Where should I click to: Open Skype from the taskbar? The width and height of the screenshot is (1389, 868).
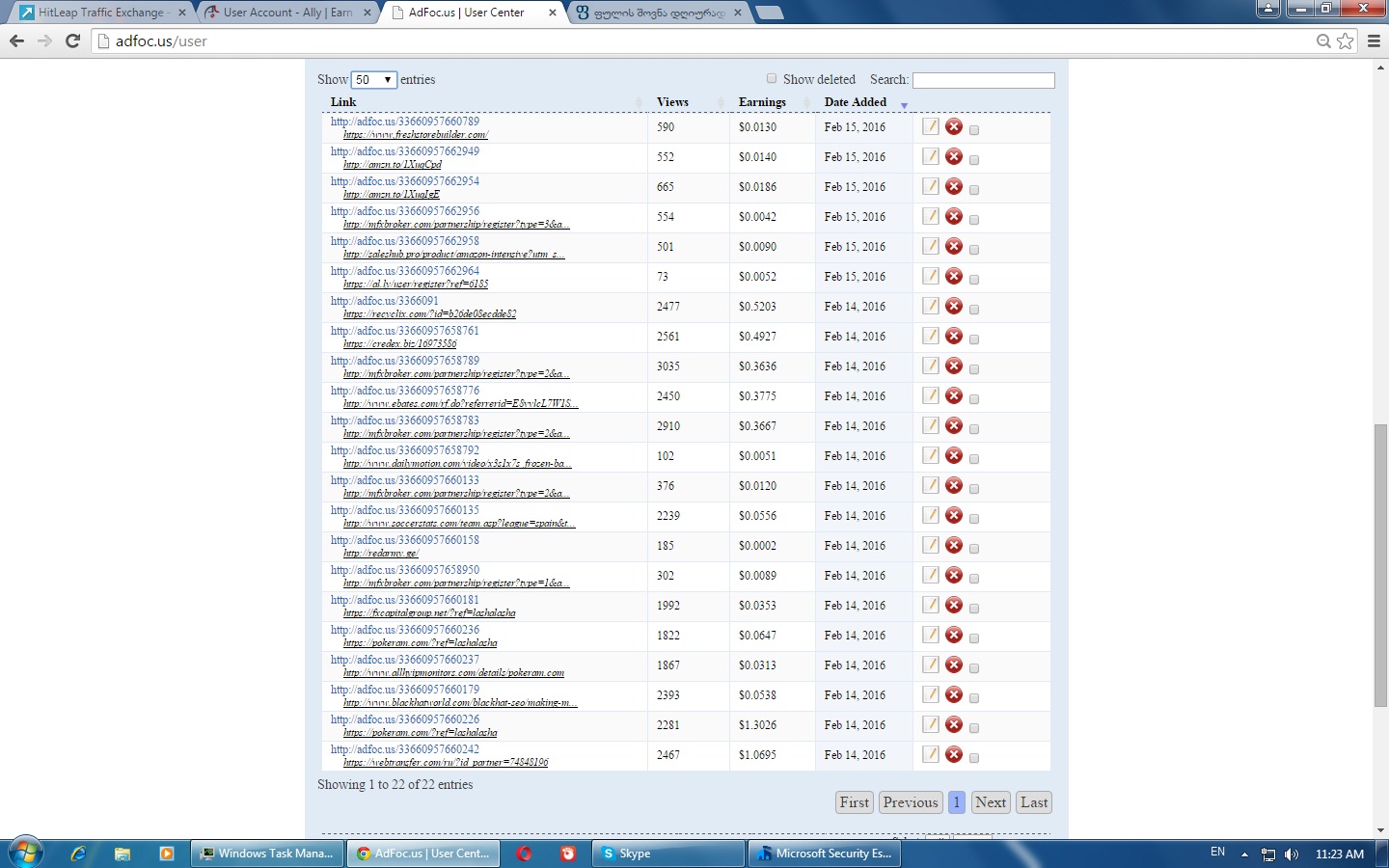click(x=669, y=854)
